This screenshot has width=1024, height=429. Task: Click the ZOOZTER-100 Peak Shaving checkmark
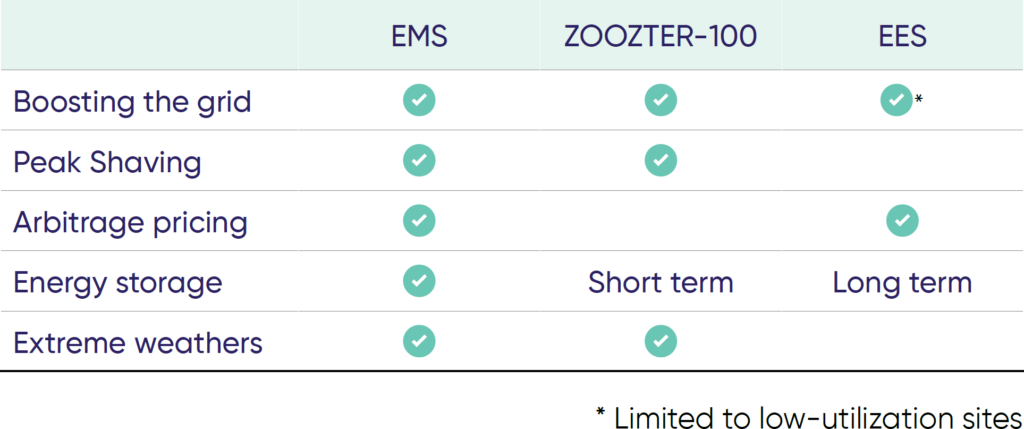click(661, 160)
